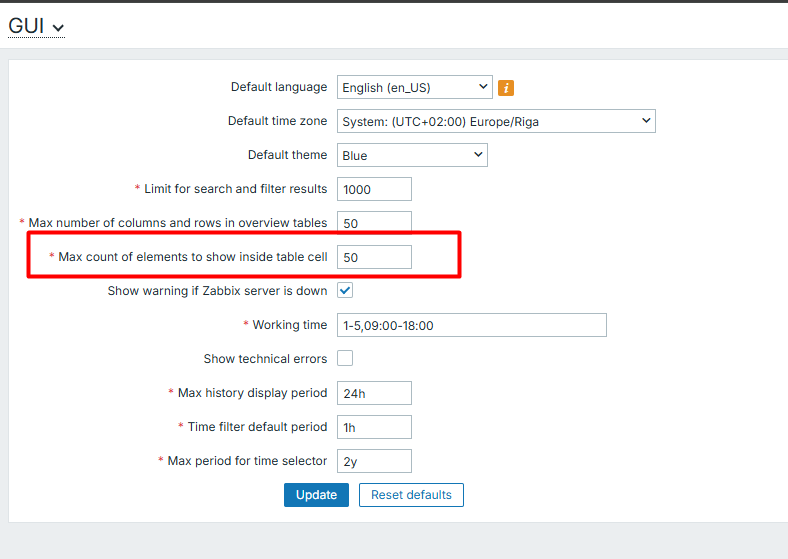Enable the Show technical errors checkbox
Image resolution: width=788 pixels, height=559 pixels.
345,358
